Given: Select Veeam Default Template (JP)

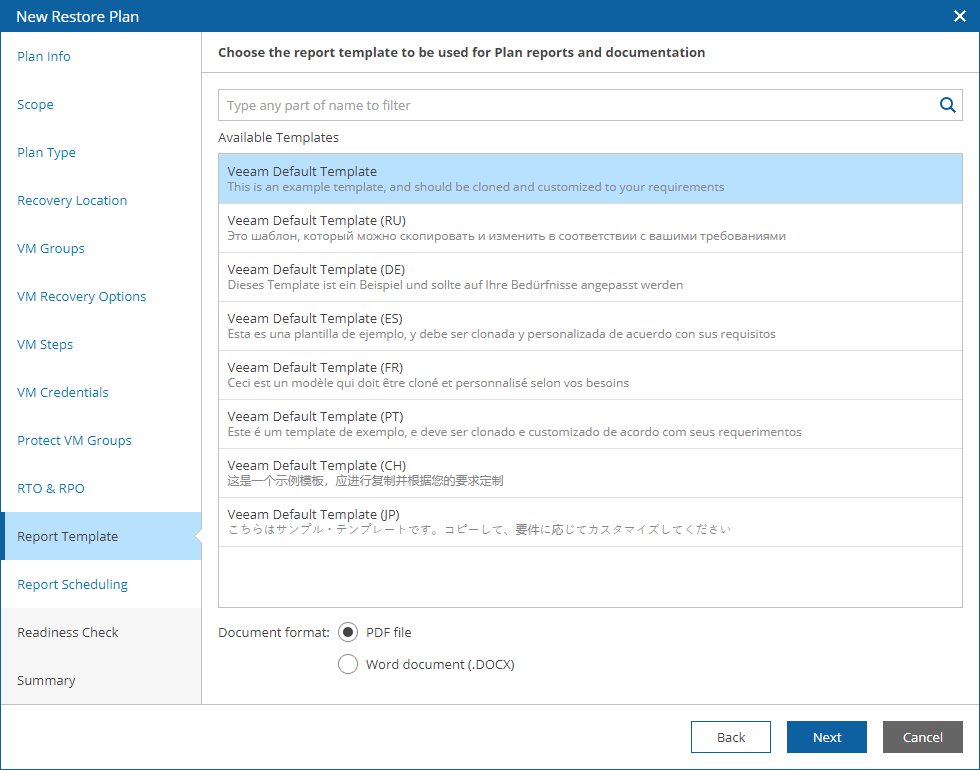Looking at the screenshot, I should [590, 522].
